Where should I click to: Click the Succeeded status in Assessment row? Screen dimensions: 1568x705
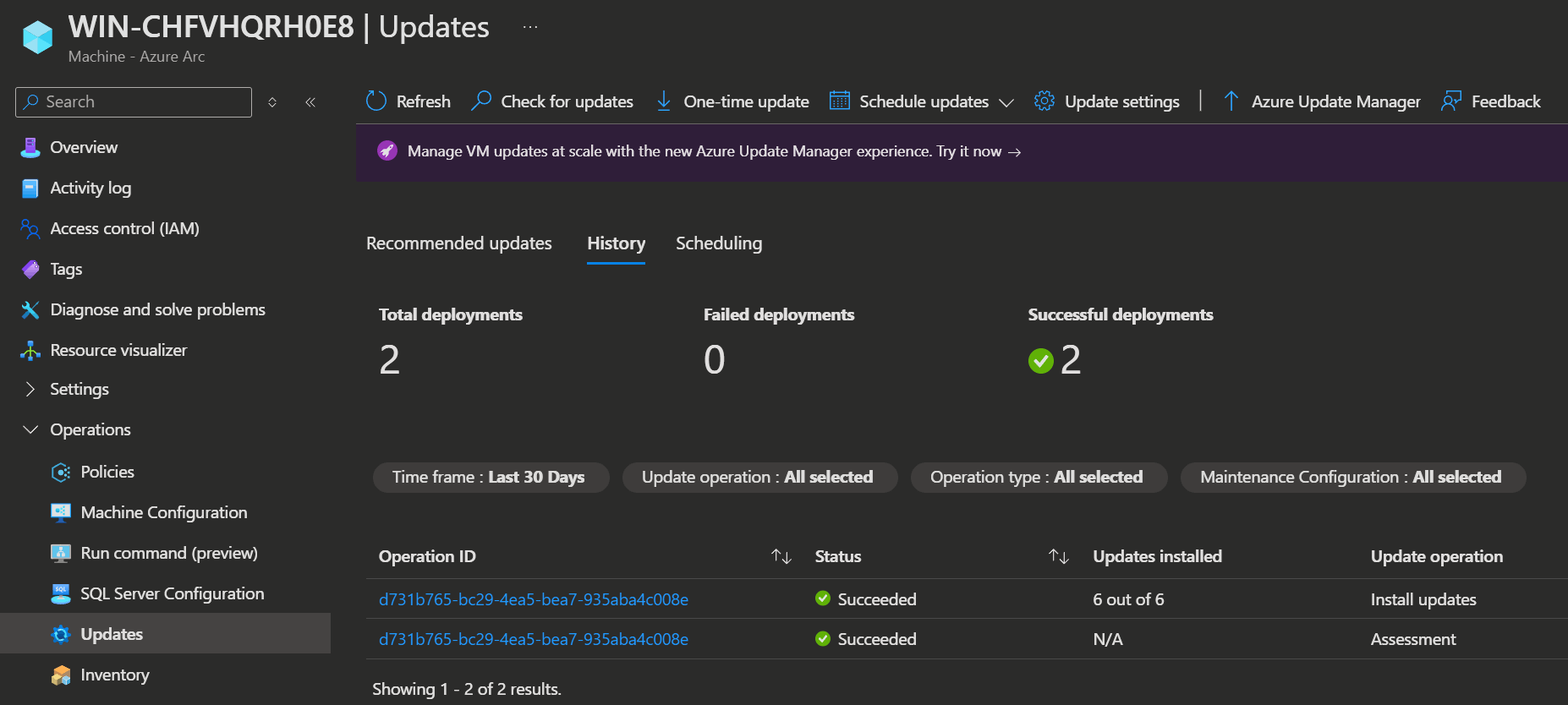866,639
